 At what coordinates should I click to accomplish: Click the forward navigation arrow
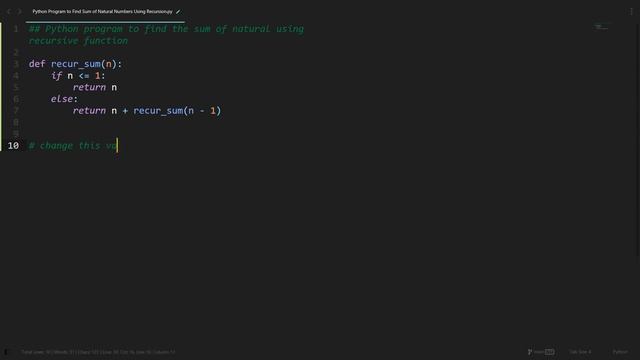tap(19, 11)
